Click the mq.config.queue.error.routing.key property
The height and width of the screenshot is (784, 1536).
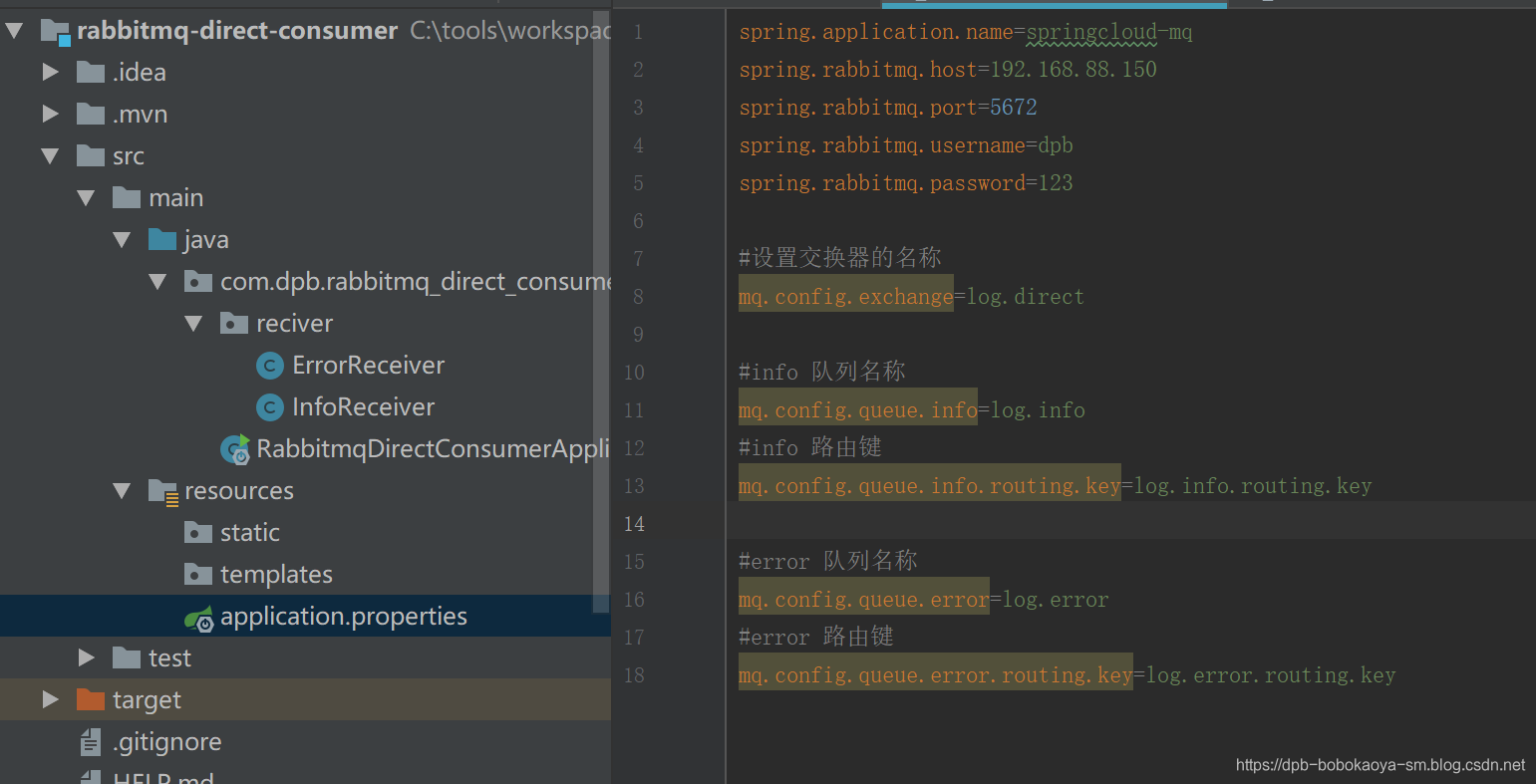tap(936, 675)
